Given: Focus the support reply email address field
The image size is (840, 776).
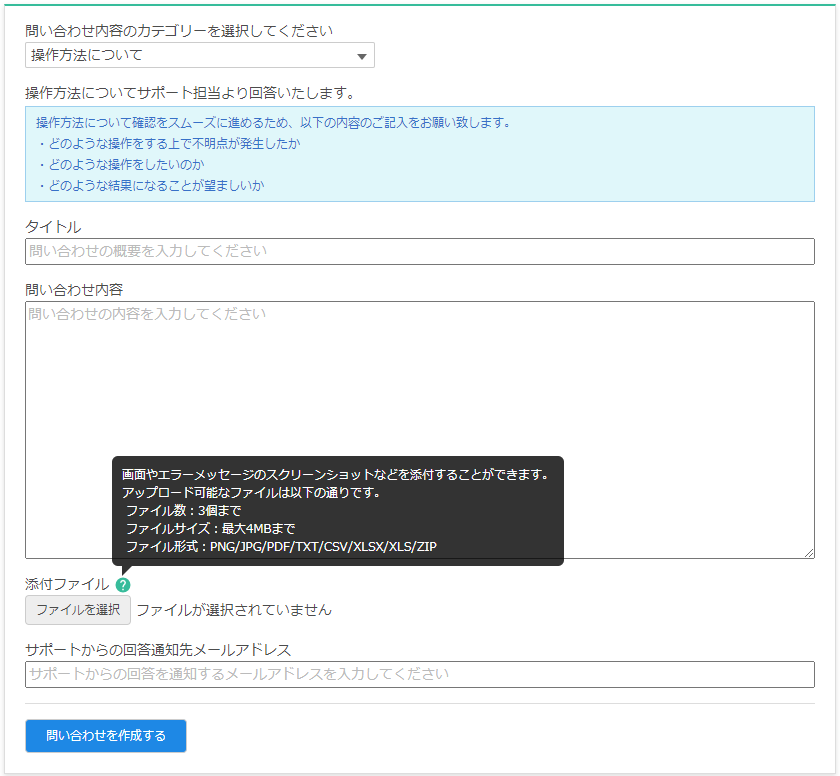Looking at the screenshot, I should [419, 674].
